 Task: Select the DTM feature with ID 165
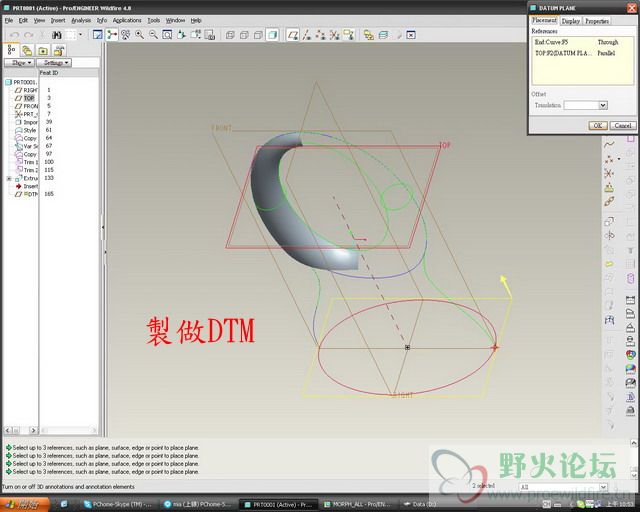pos(27,194)
